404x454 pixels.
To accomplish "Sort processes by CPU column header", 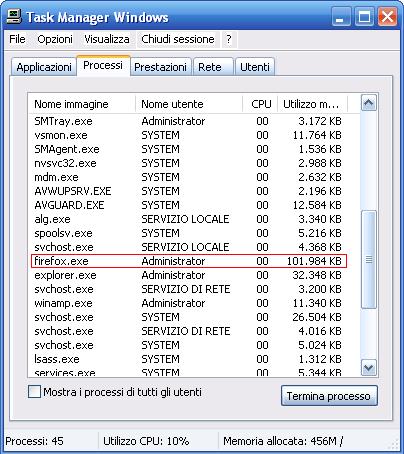I will pos(260,104).
